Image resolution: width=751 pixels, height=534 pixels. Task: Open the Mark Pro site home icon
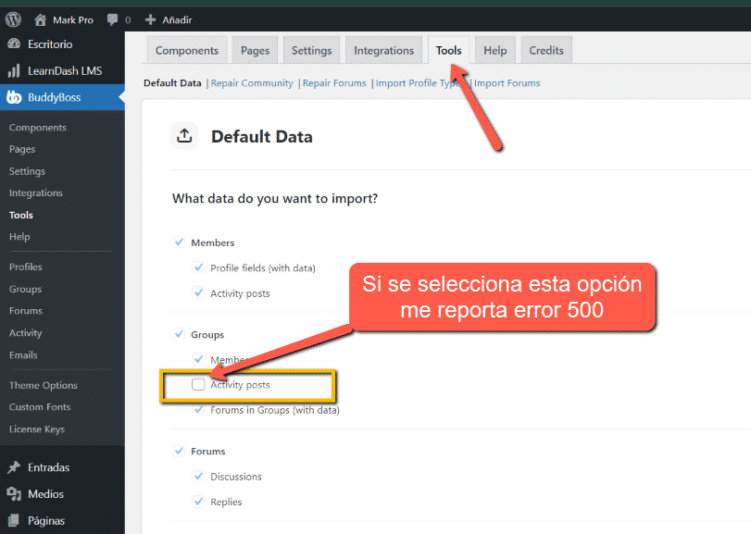click(x=40, y=19)
